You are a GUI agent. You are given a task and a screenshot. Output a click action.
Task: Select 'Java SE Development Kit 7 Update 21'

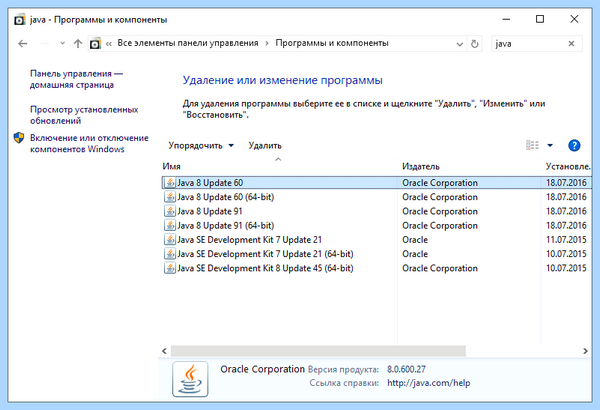[249, 240]
